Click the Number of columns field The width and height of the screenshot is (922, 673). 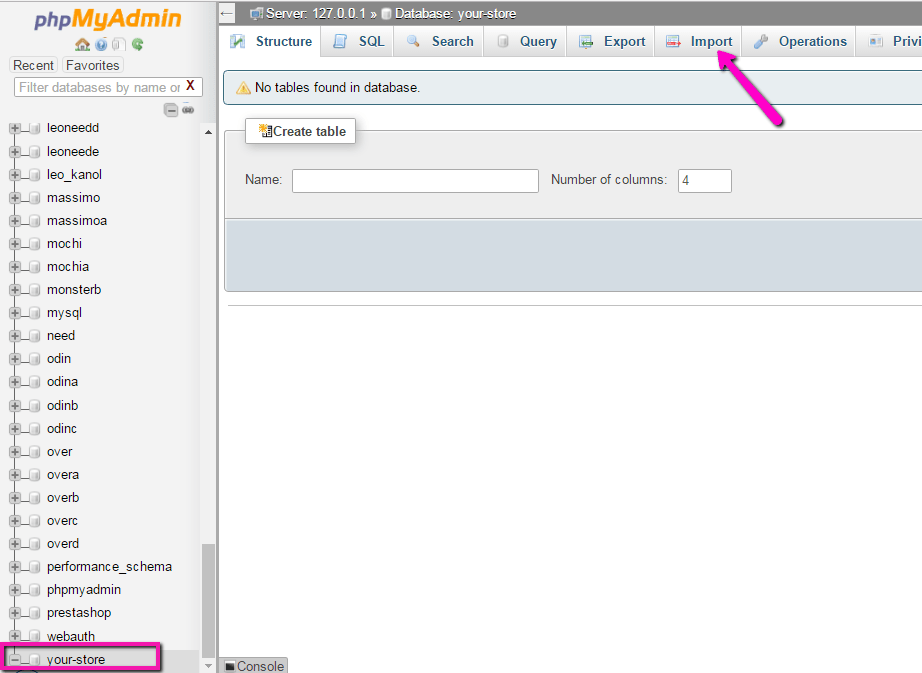point(704,181)
